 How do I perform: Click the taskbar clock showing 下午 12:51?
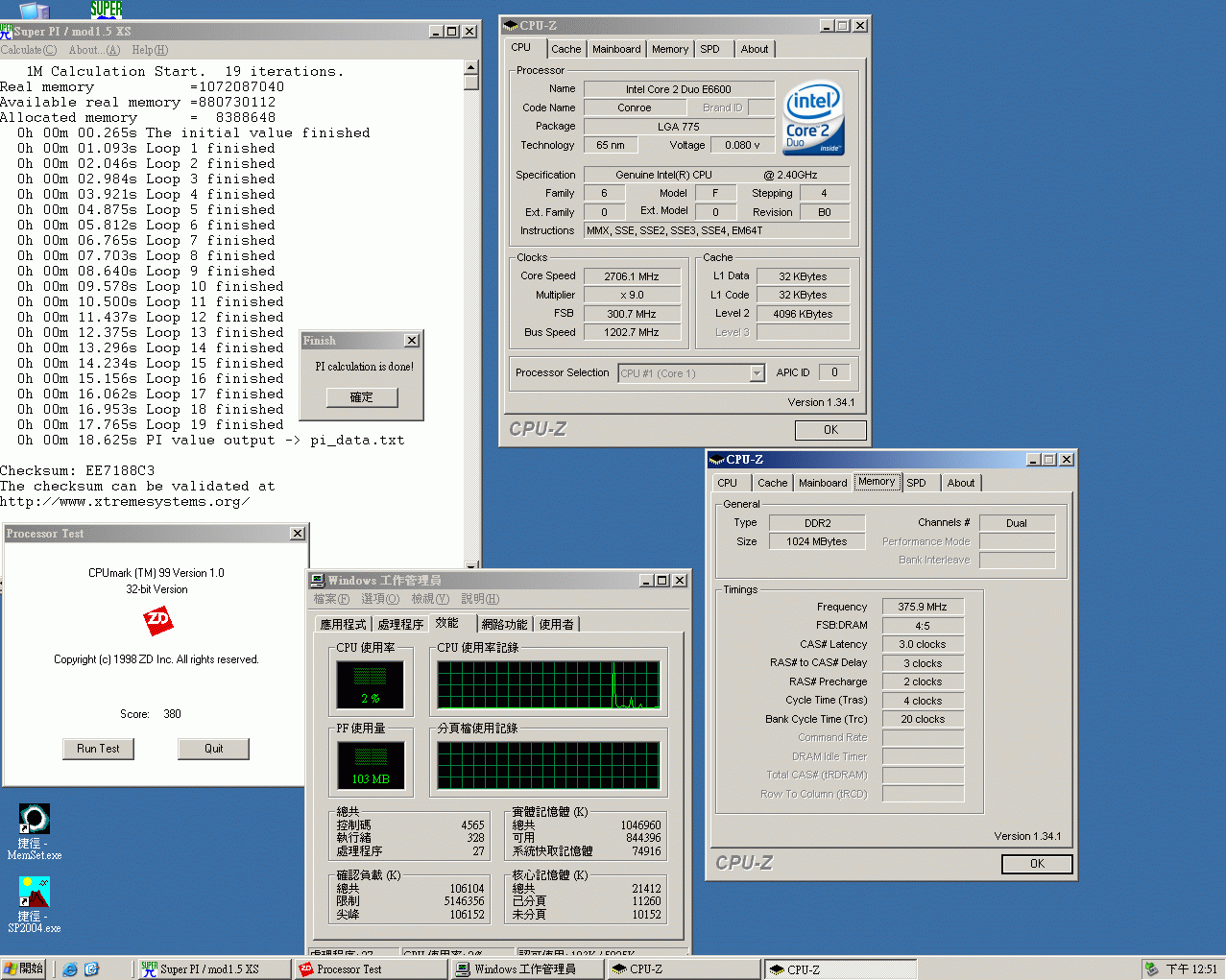coord(1191,969)
